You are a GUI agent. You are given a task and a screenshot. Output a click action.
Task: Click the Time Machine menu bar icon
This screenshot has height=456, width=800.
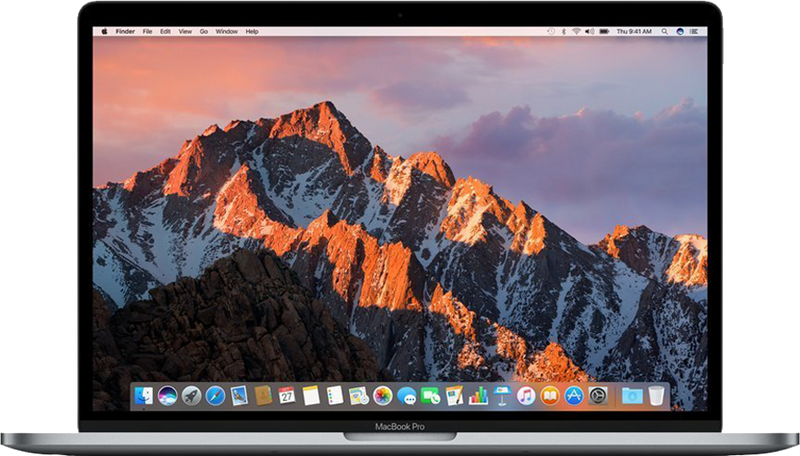(551, 31)
